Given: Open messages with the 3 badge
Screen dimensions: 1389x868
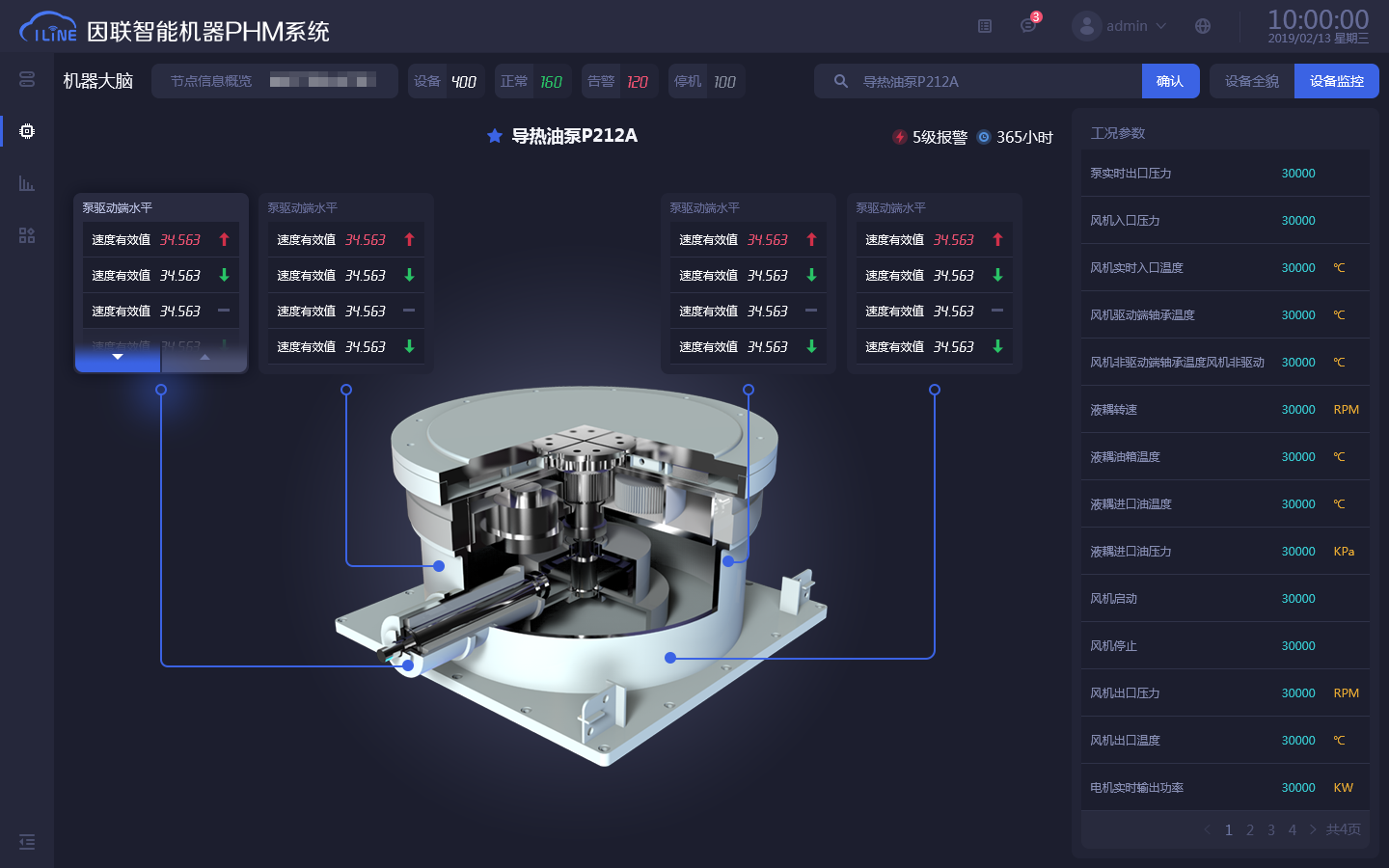Looking at the screenshot, I should (1028, 26).
